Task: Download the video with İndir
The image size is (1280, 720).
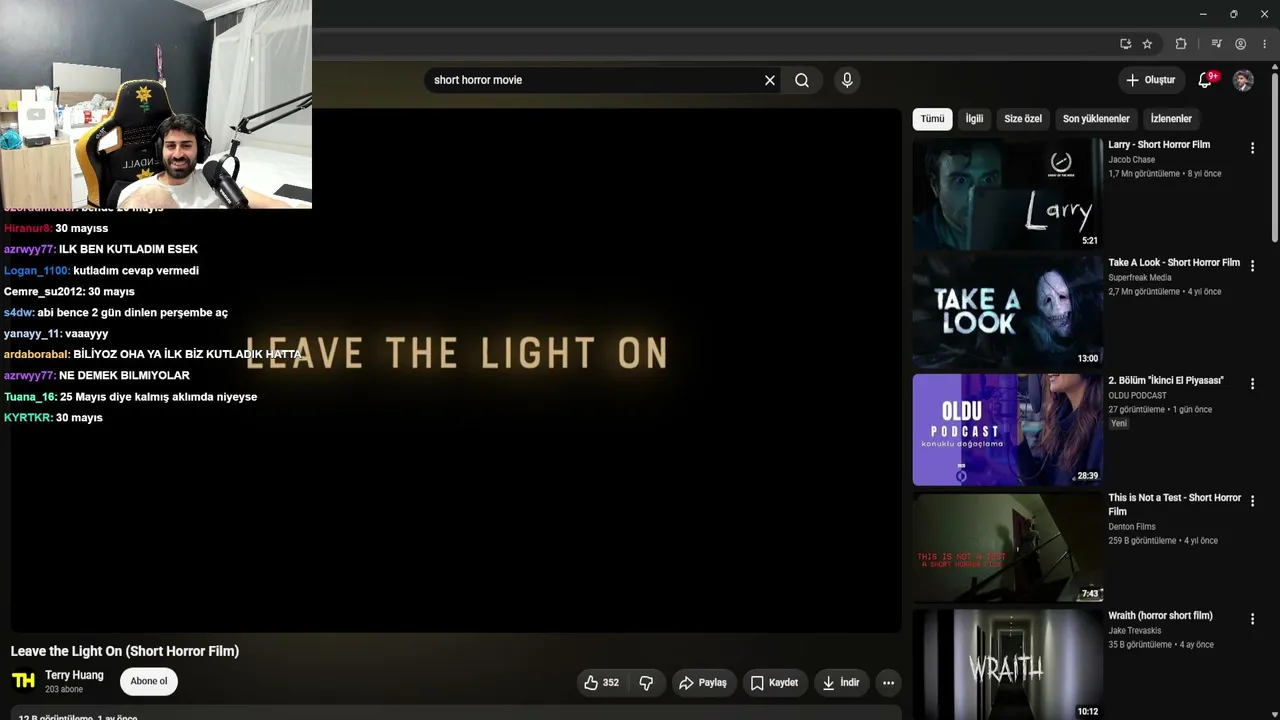Action: tap(841, 683)
